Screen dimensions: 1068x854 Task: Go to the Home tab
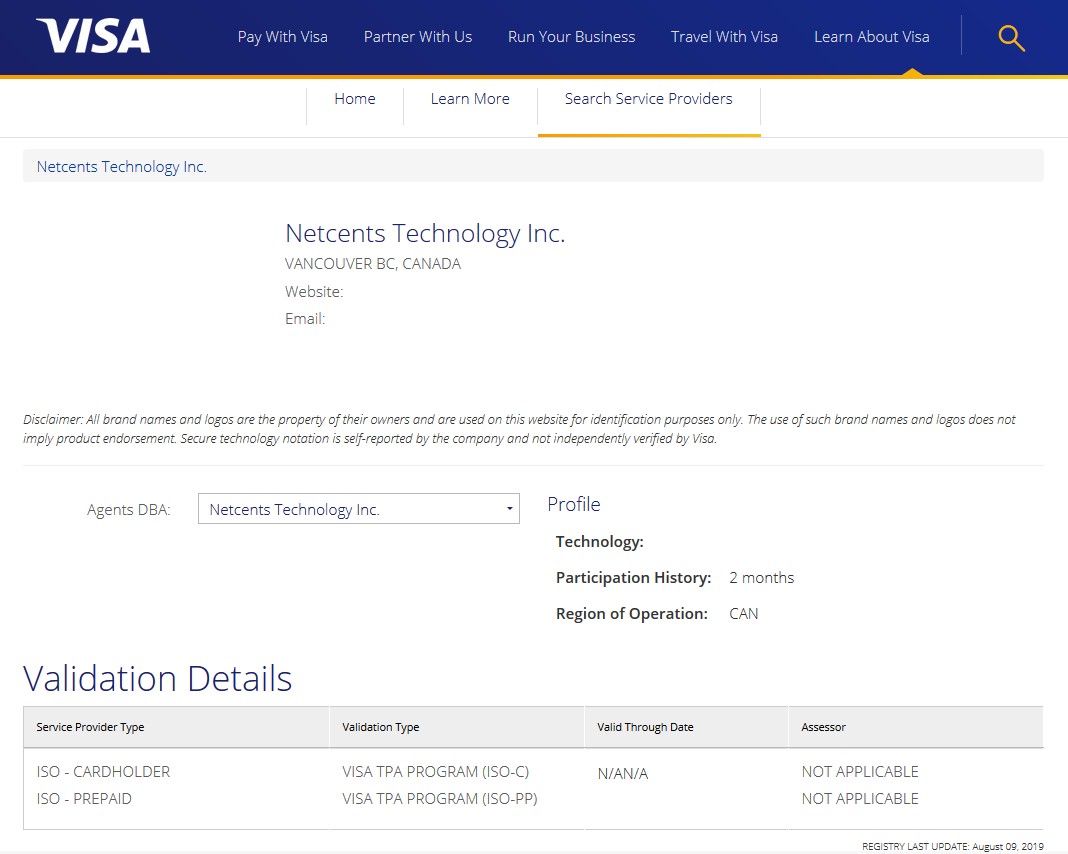coord(355,99)
